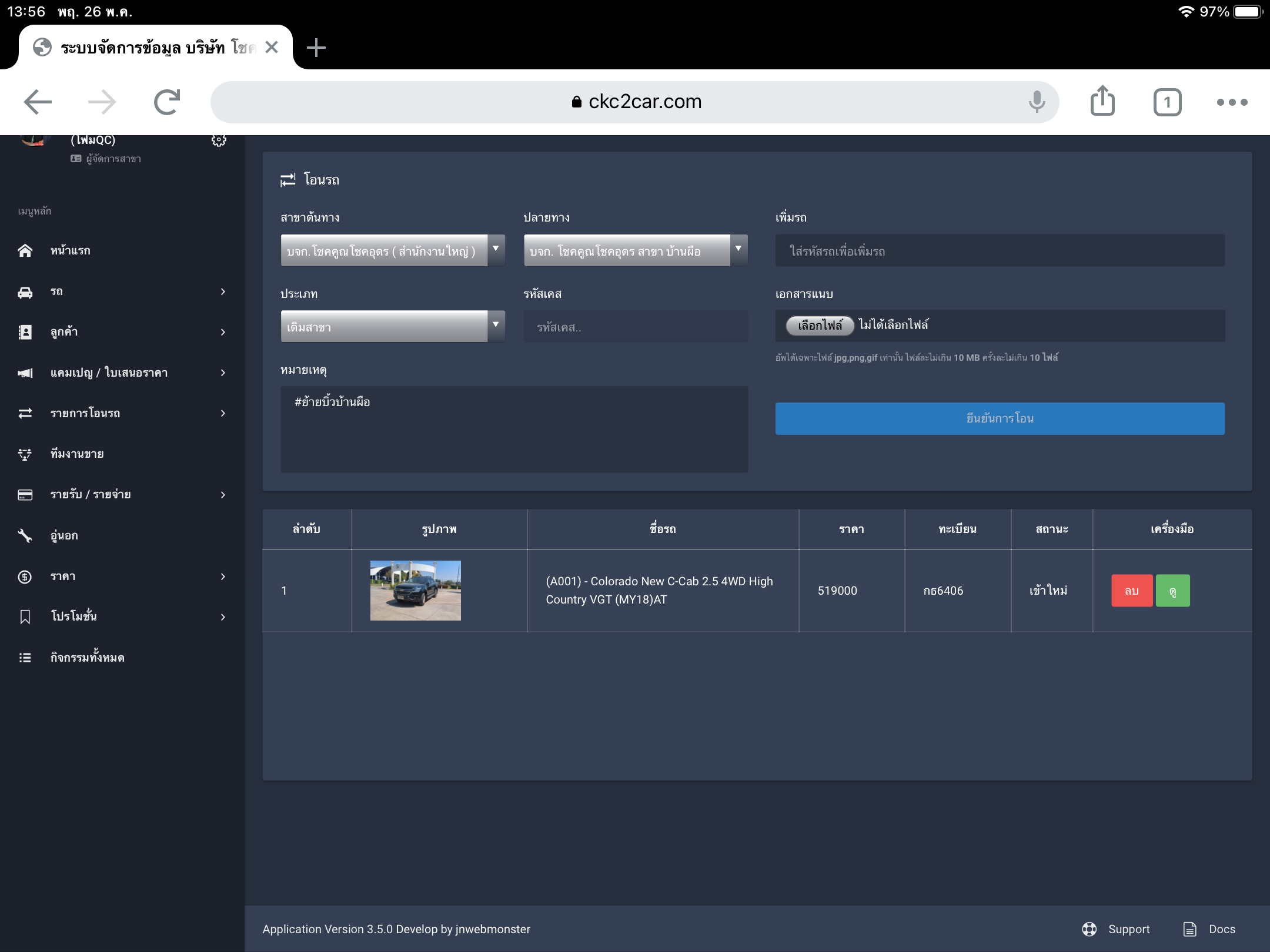Click the Colorado car thumbnail image

(415, 591)
